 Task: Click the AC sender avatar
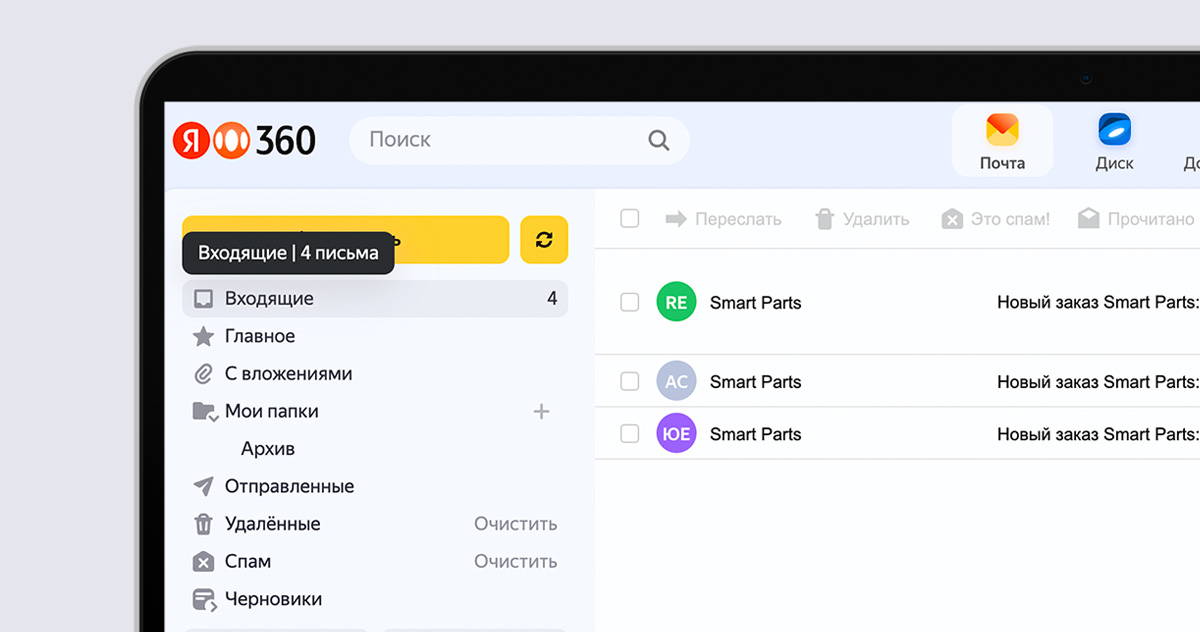676,381
